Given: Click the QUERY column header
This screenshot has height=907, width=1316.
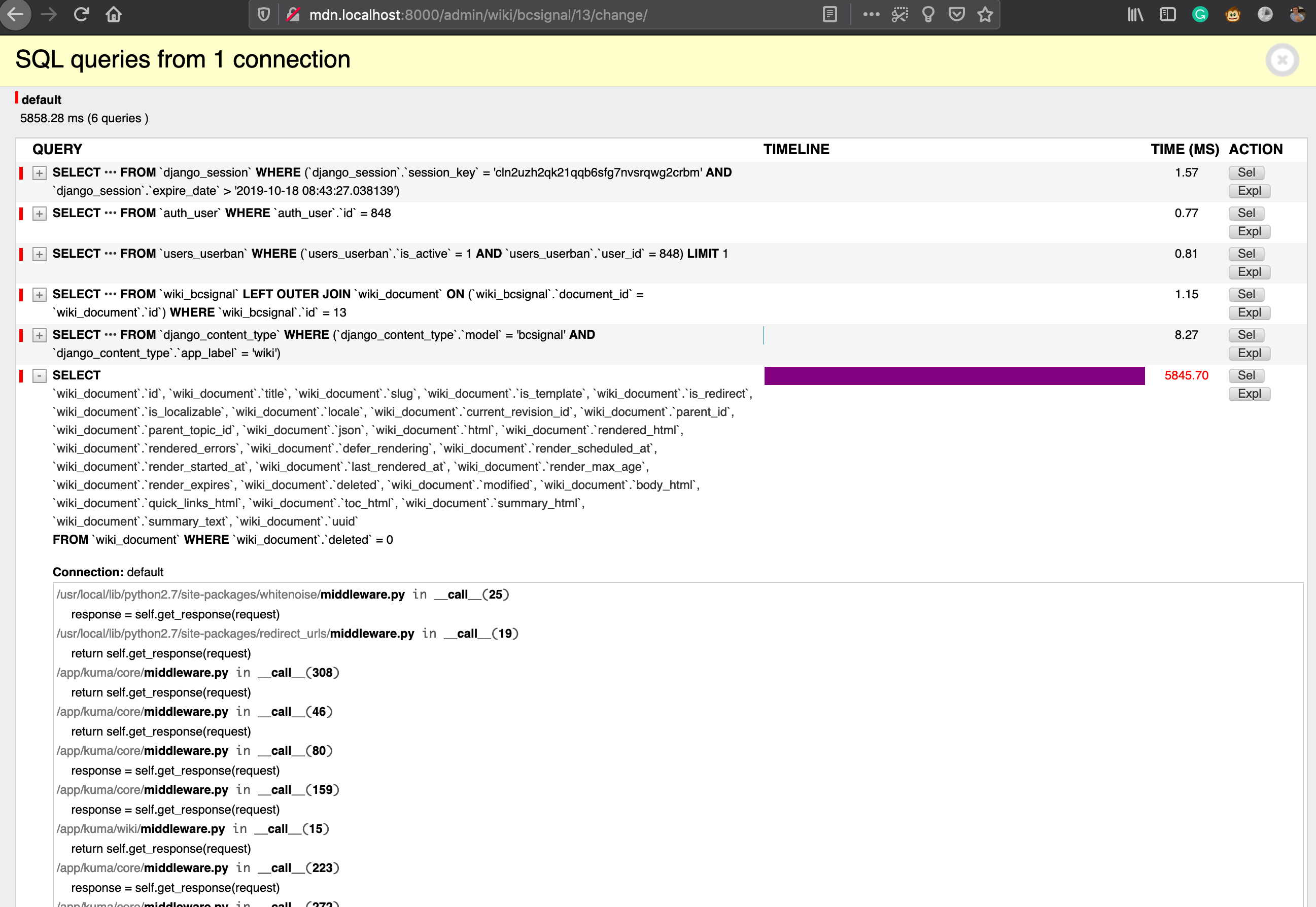Looking at the screenshot, I should [x=57, y=150].
